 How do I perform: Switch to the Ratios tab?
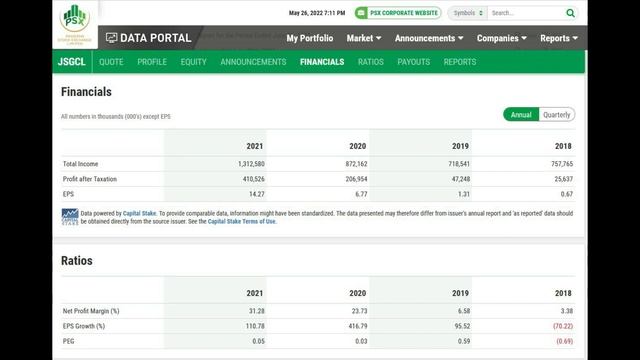point(371,62)
